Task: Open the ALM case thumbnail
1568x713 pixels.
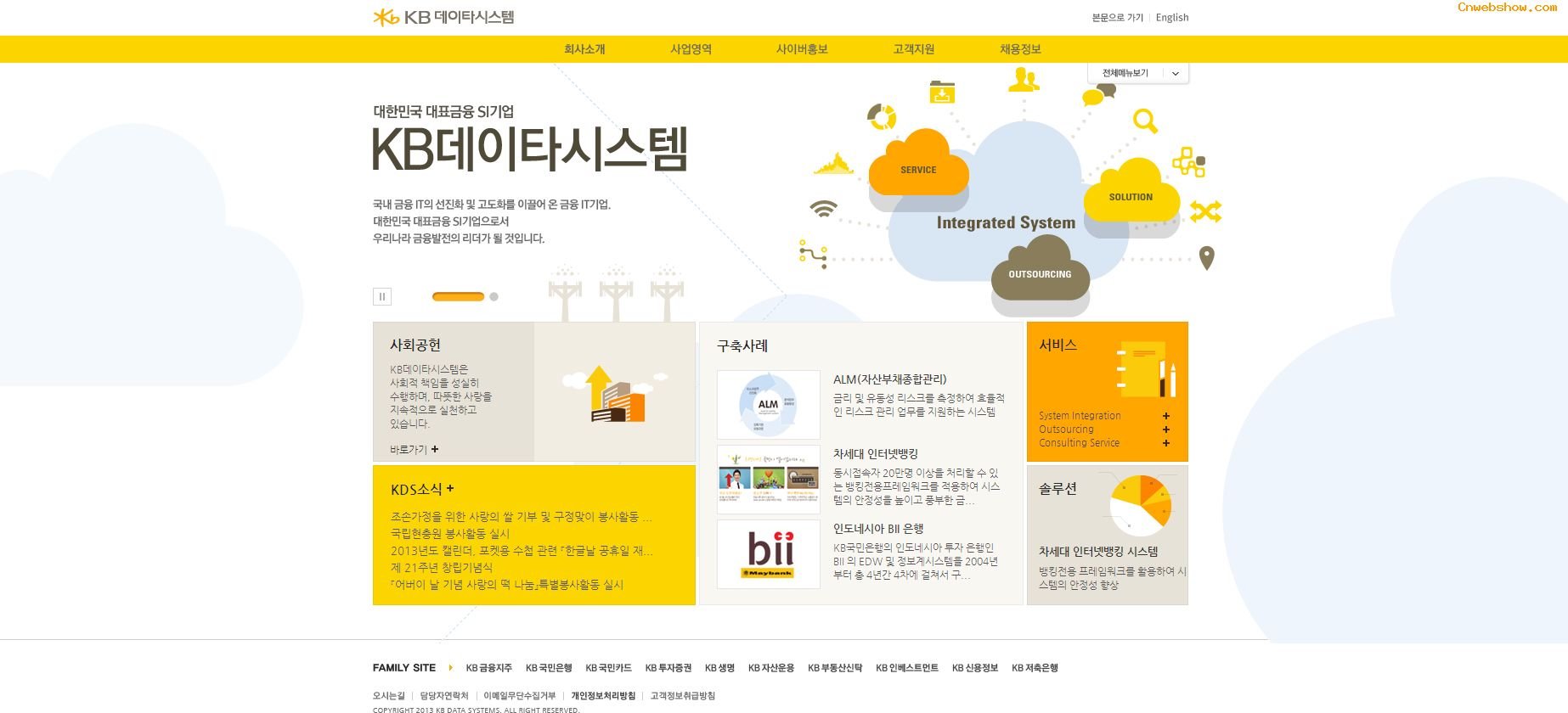Action: coord(769,405)
